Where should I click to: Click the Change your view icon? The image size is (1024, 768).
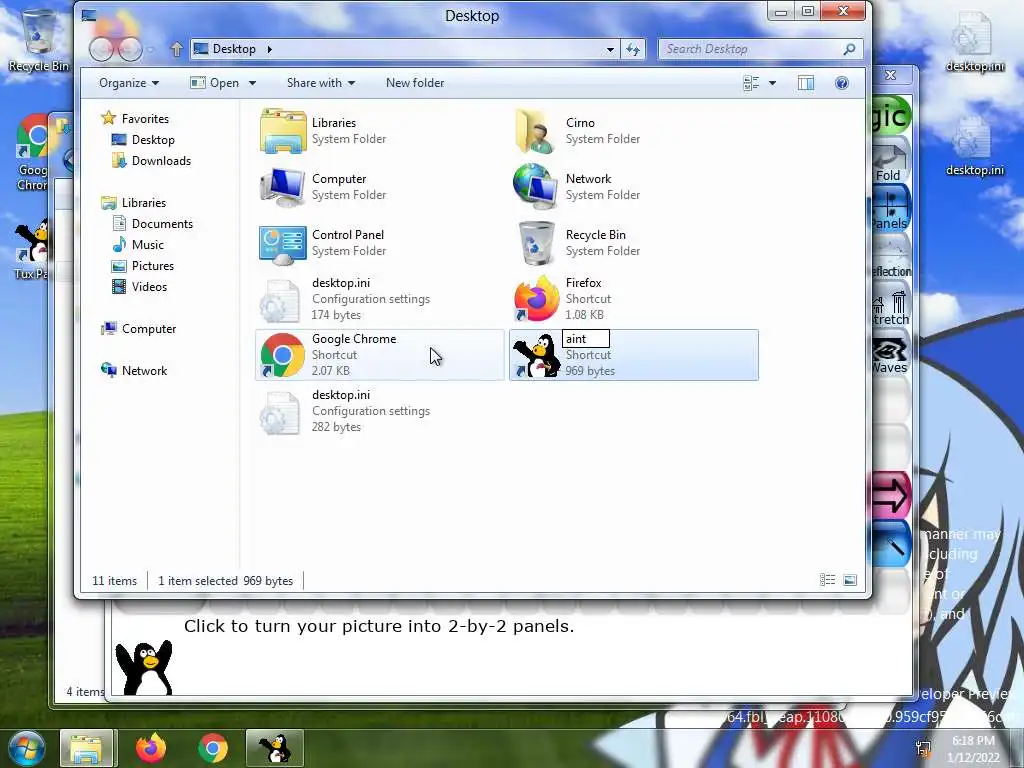click(751, 83)
